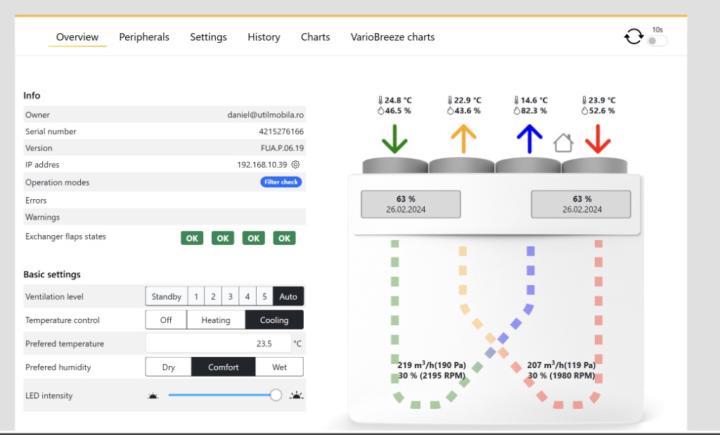Click the left filter 63 % panel
Viewport: 720px width, 435px height.
point(411,204)
